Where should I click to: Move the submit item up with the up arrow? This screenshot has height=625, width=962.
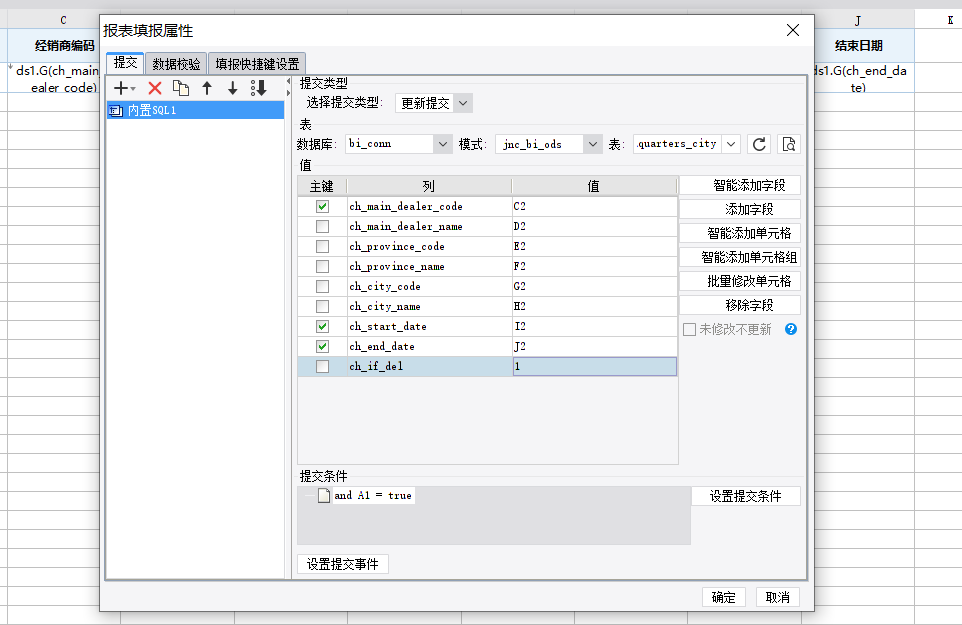(207, 88)
